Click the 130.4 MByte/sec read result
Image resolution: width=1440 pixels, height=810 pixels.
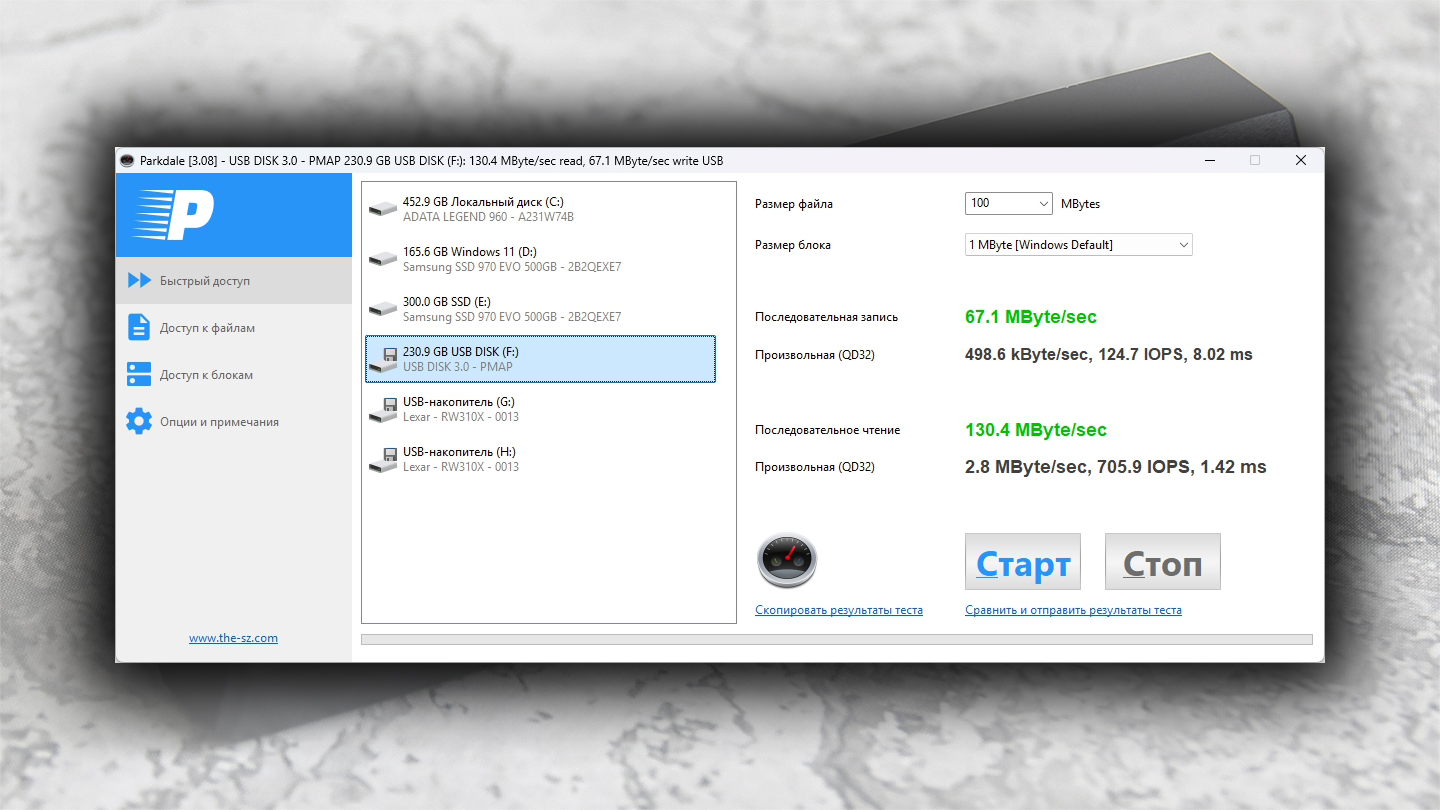tap(1036, 430)
